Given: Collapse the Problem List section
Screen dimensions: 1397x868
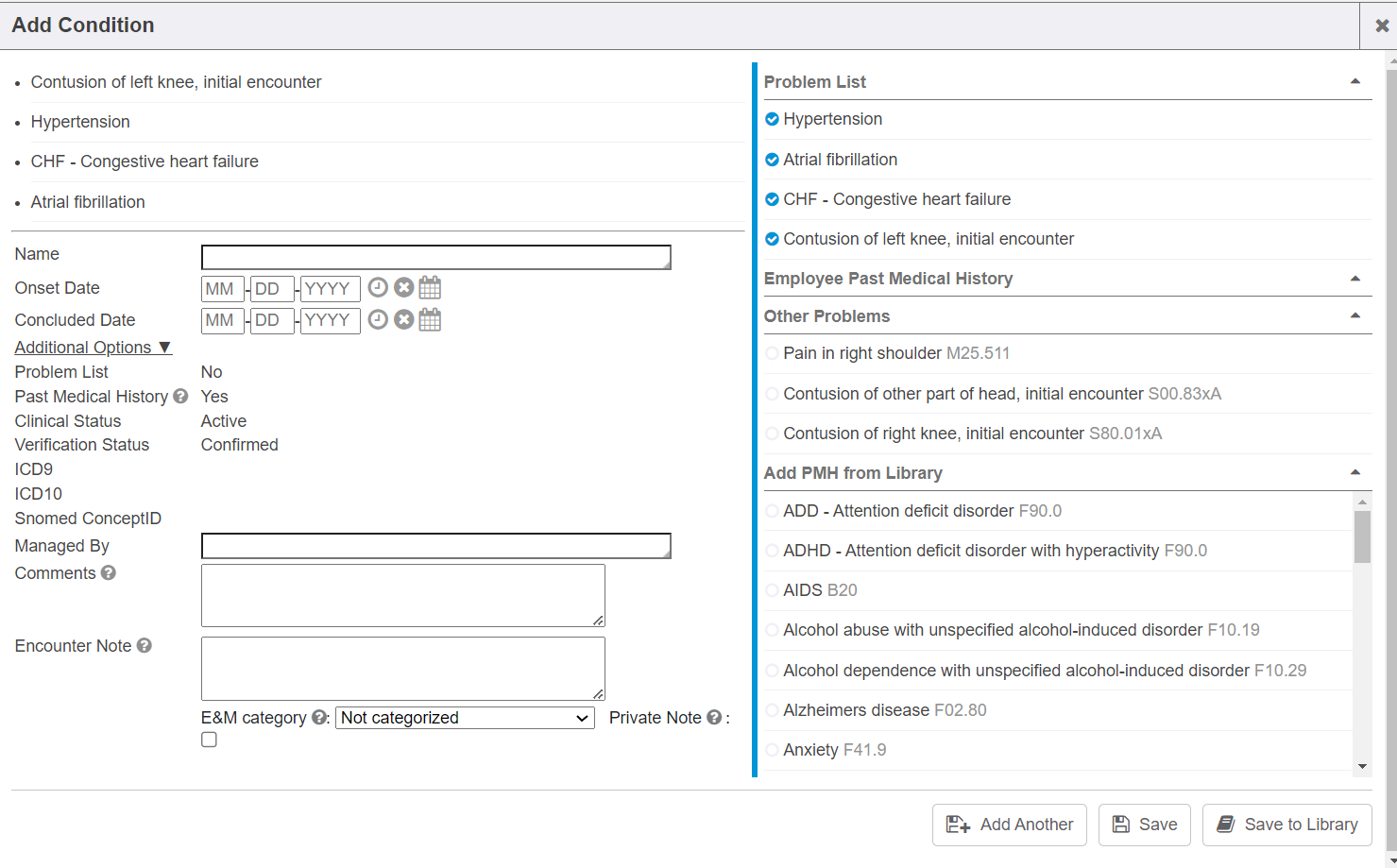Looking at the screenshot, I should click(x=1354, y=82).
